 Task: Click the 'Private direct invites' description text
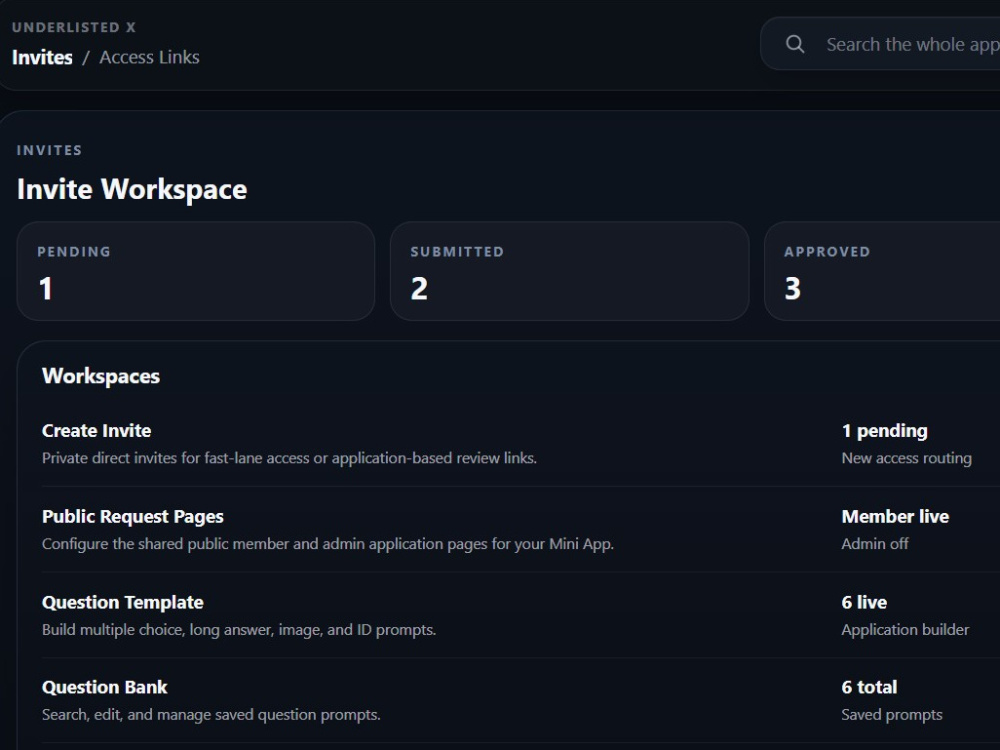click(290, 458)
